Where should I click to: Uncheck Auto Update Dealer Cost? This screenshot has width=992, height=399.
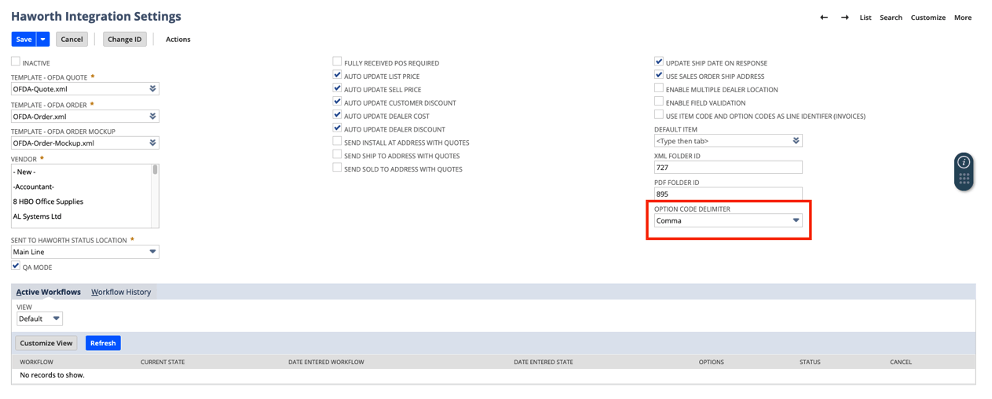click(x=337, y=115)
